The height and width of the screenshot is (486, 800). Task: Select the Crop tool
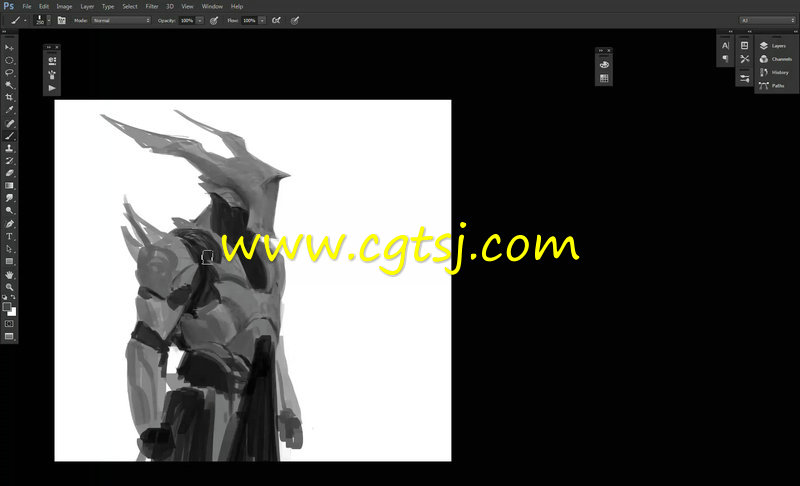coord(9,97)
